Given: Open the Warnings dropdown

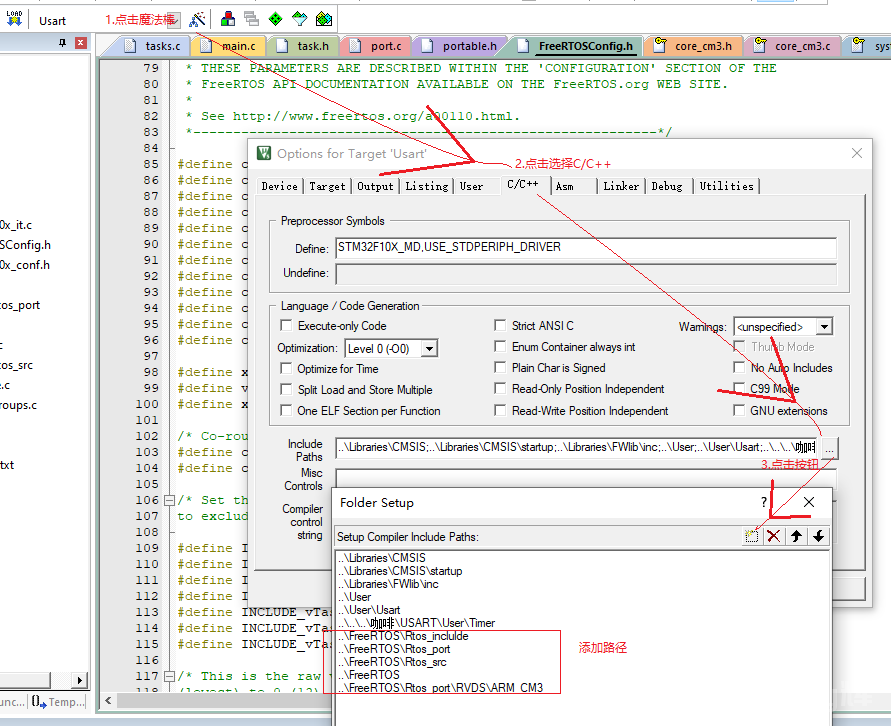Looking at the screenshot, I should coord(824,327).
